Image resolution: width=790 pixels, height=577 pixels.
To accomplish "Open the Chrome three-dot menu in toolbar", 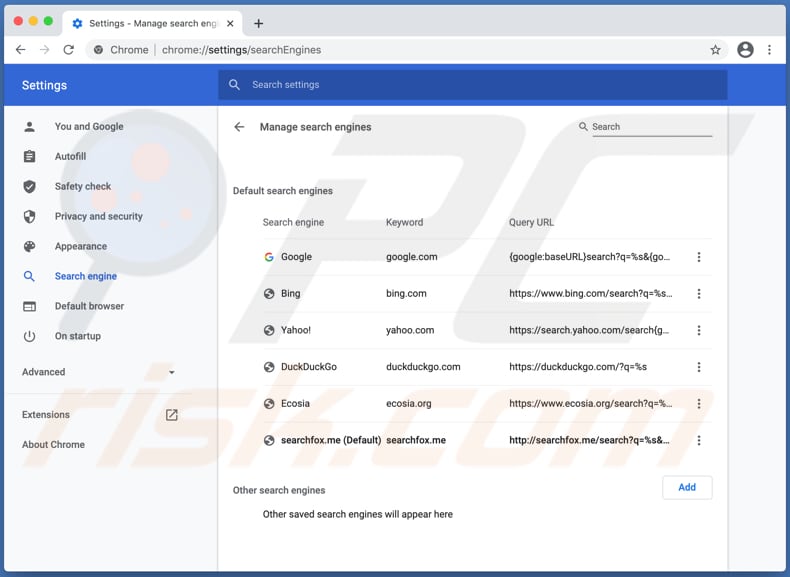I will pyautogui.click(x=769, y=50).
